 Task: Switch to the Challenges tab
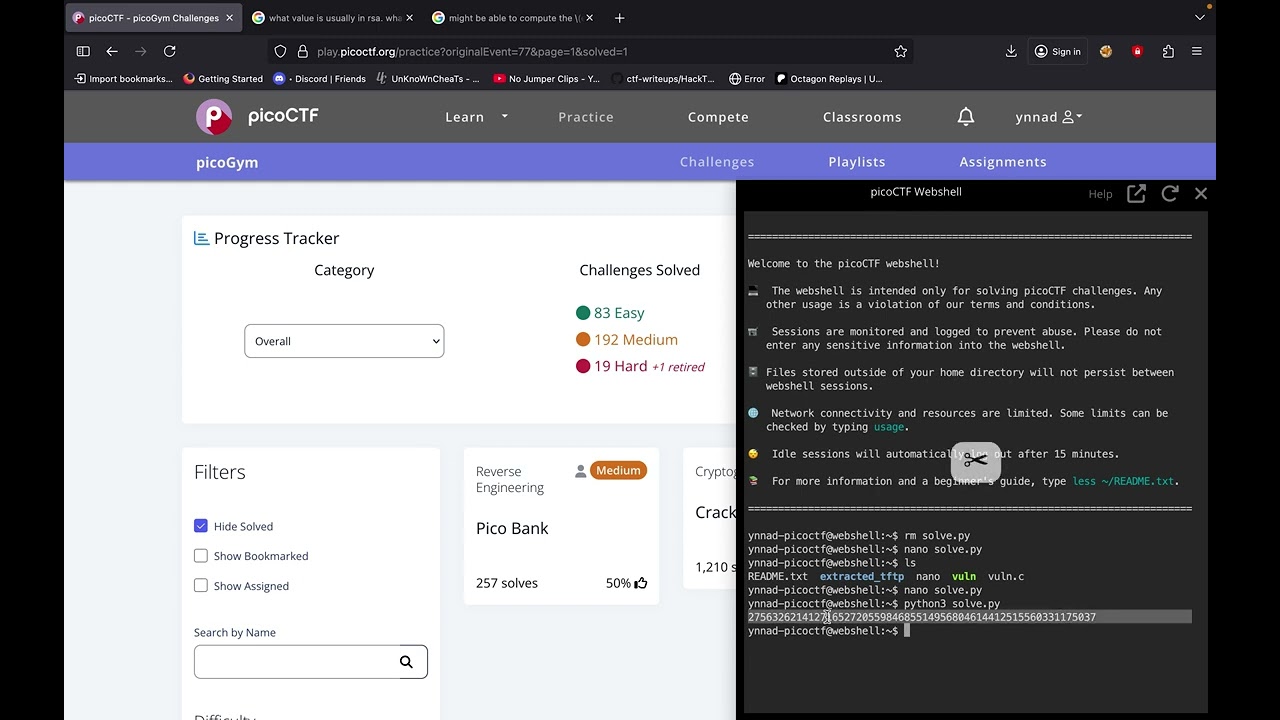coord(717,162)
